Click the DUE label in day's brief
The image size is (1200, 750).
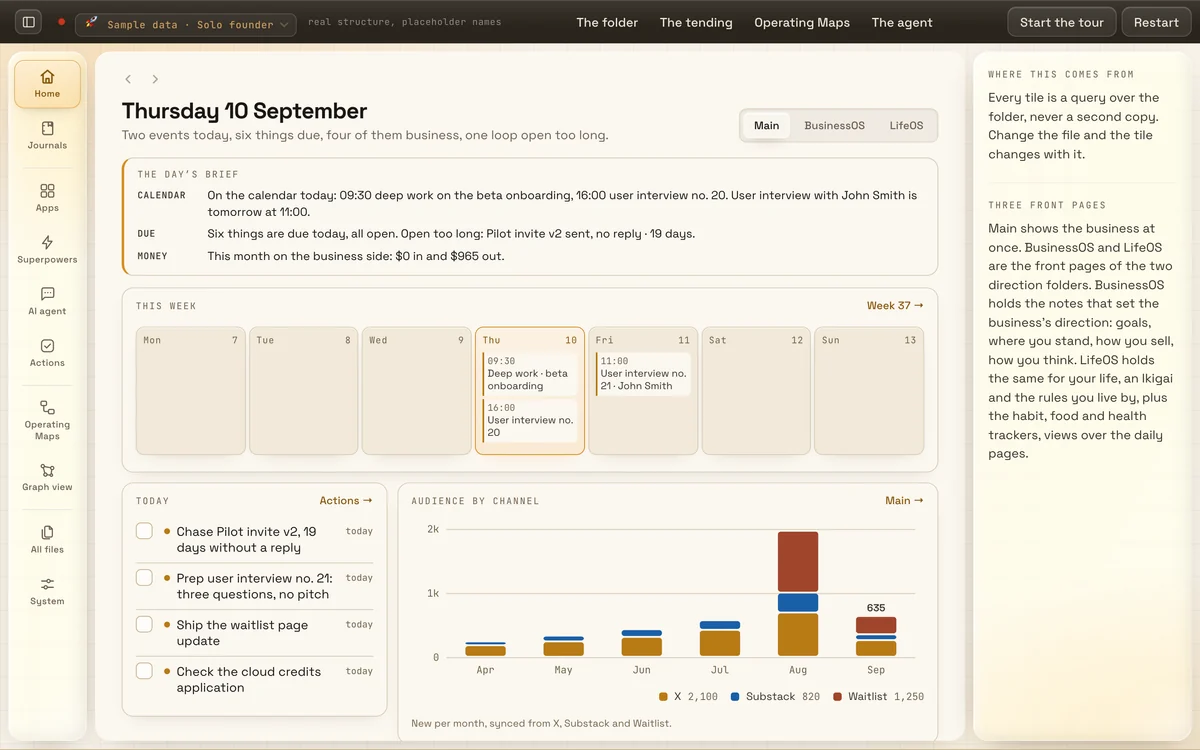point(146,234)
